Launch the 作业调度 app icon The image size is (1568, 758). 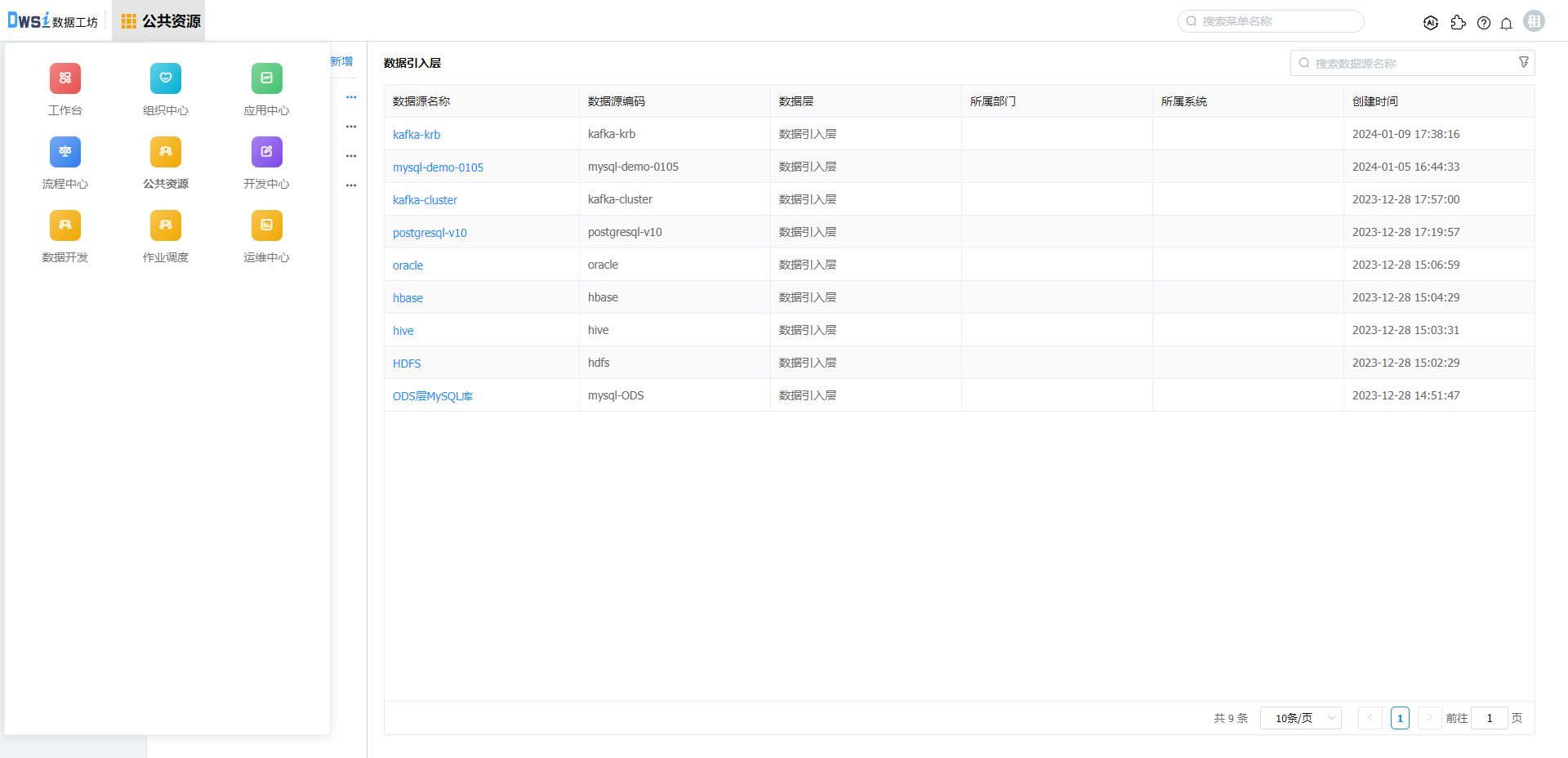click(166, 226)
